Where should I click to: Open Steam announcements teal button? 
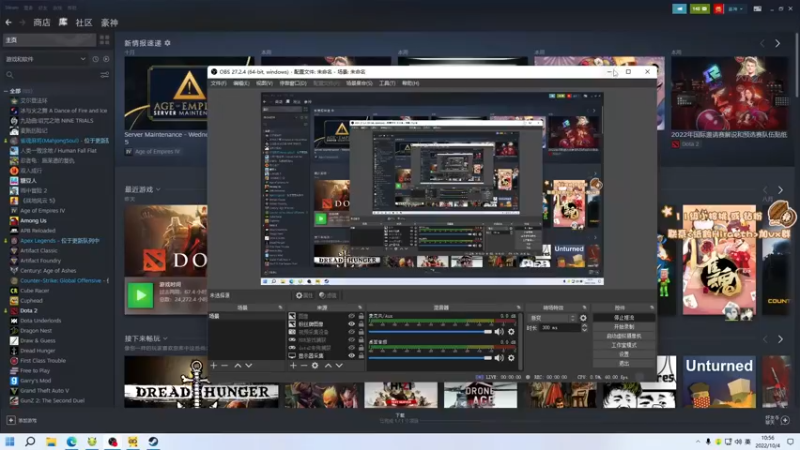click(679, 9)
